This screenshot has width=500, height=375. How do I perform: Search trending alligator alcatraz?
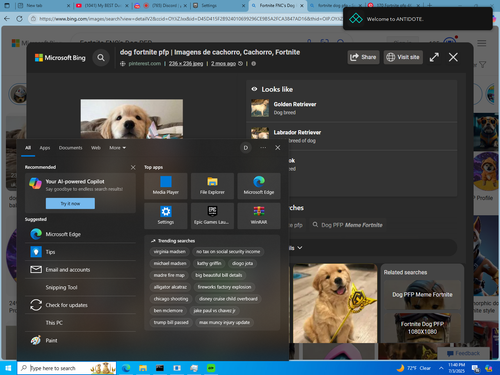tap(170, 287)
